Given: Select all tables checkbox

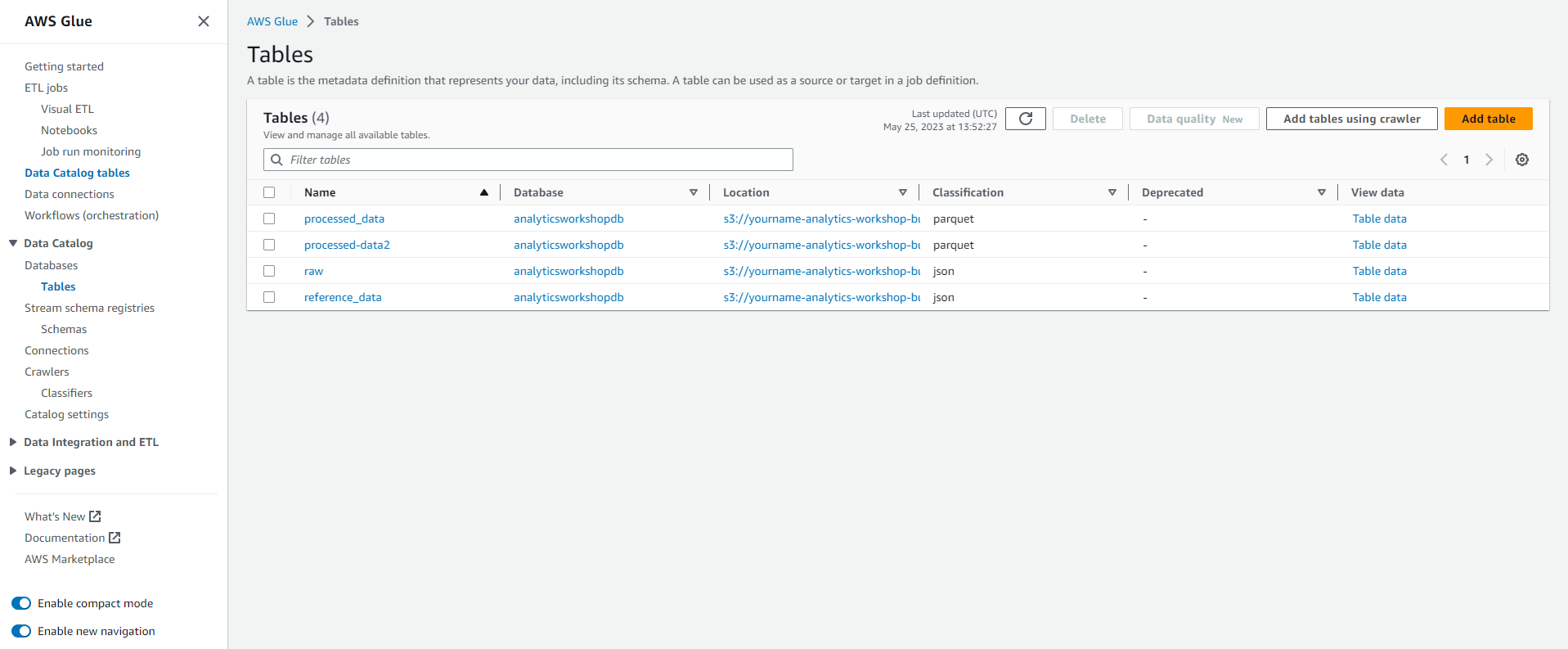Looking at the screenshot, I should (x=269, y=192).
